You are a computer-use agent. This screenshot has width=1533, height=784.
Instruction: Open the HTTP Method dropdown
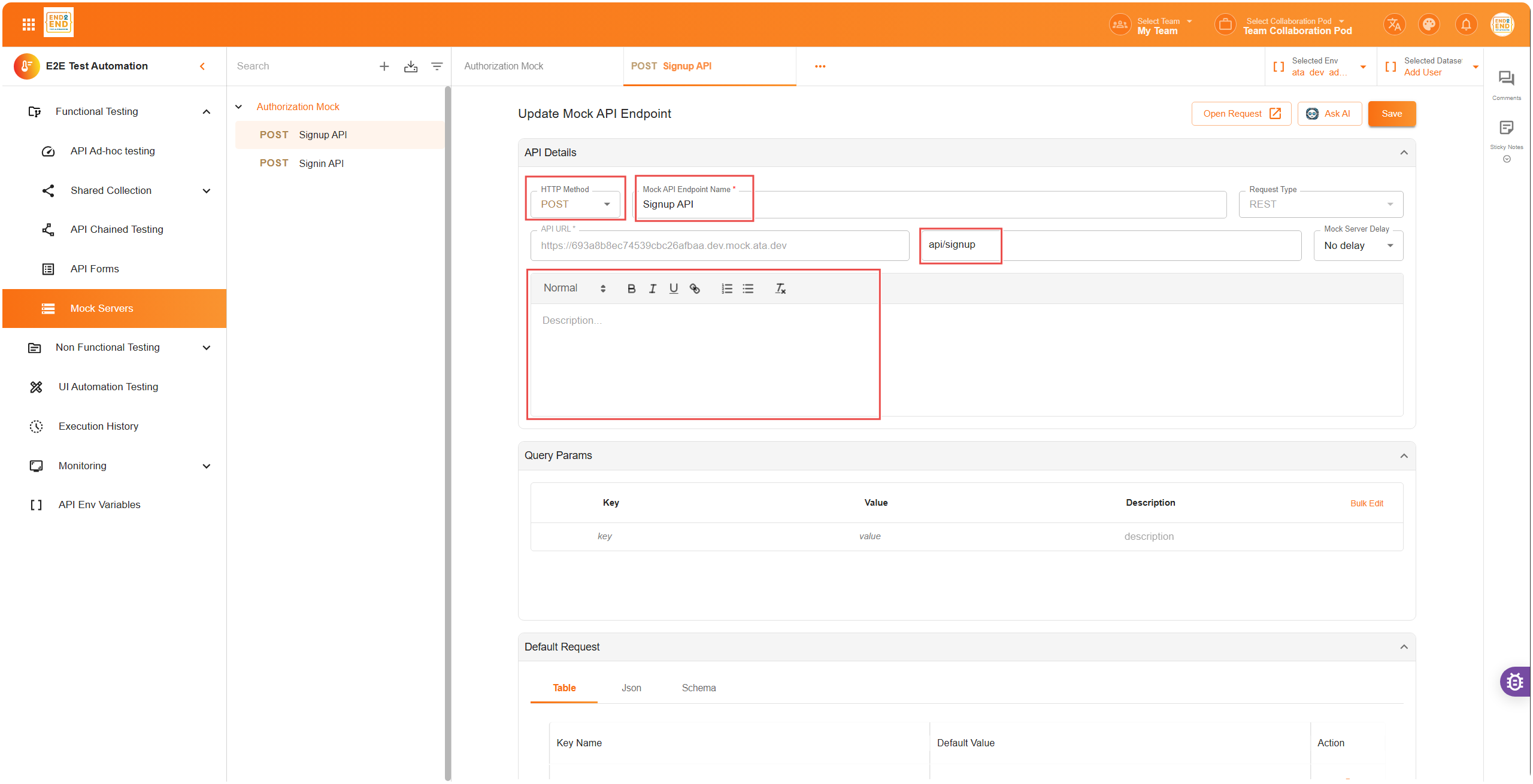[575, 204]
